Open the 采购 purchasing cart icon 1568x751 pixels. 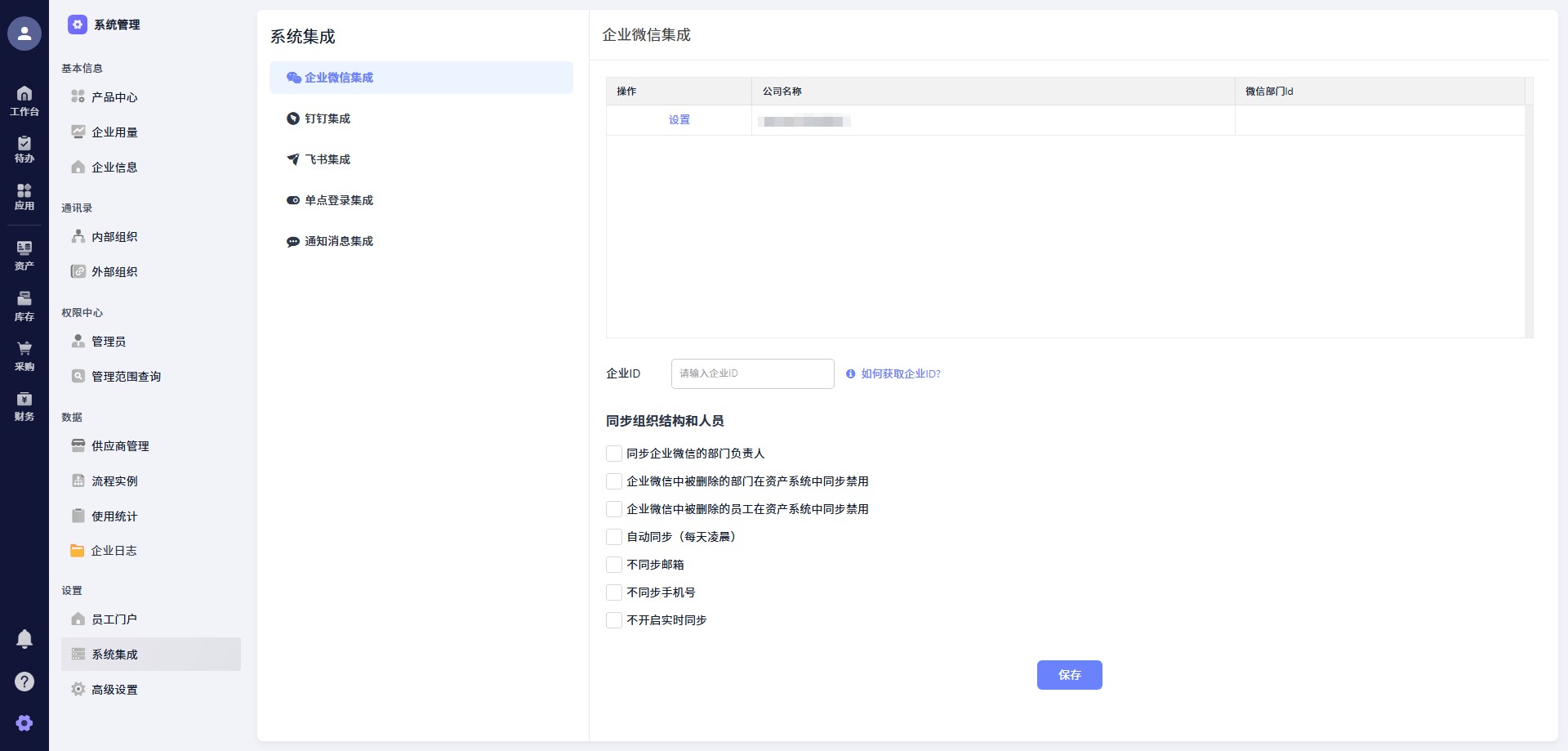24,356
